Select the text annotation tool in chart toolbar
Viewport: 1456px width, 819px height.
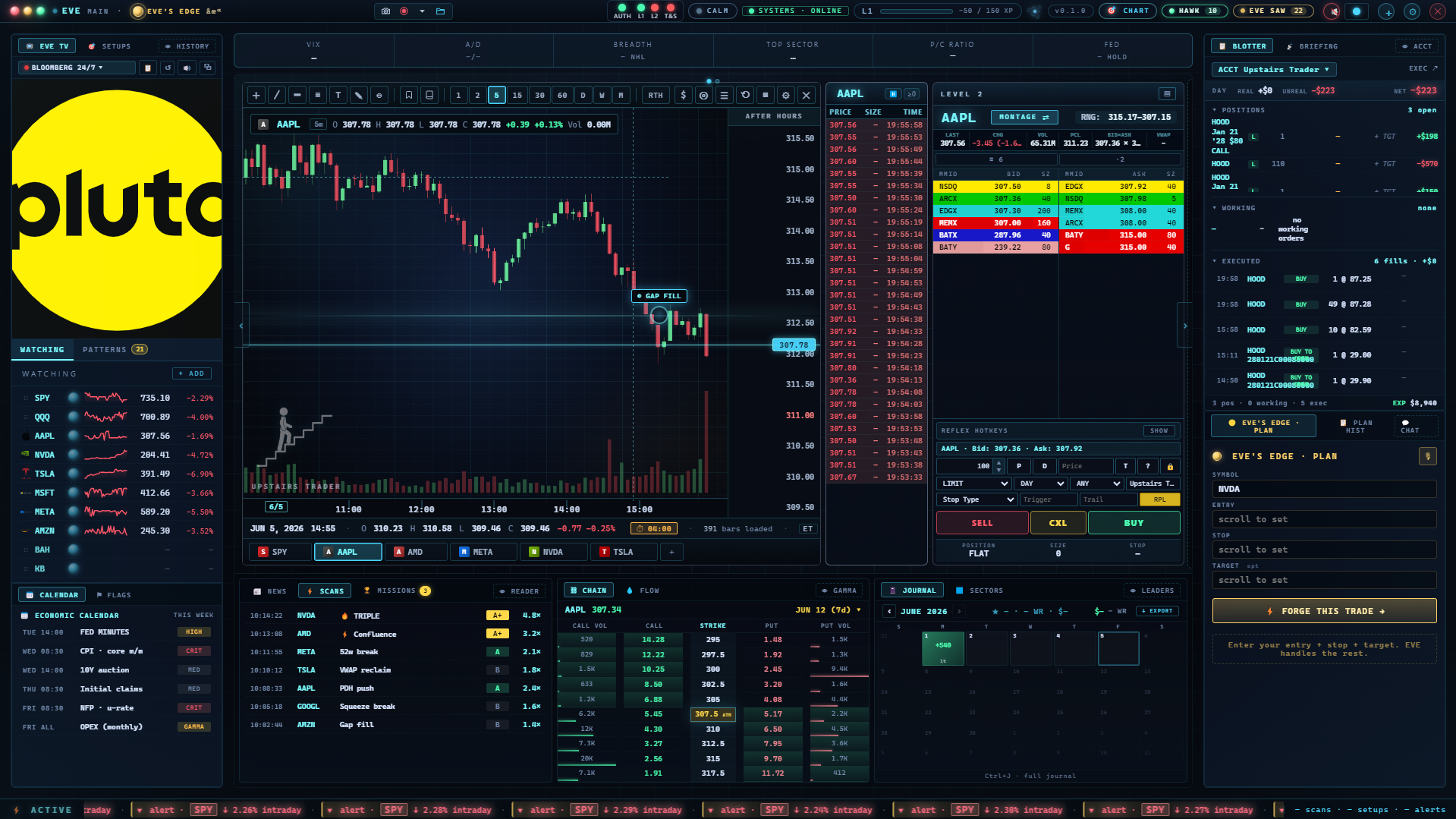pyautogui.click(x=338, y=96)
